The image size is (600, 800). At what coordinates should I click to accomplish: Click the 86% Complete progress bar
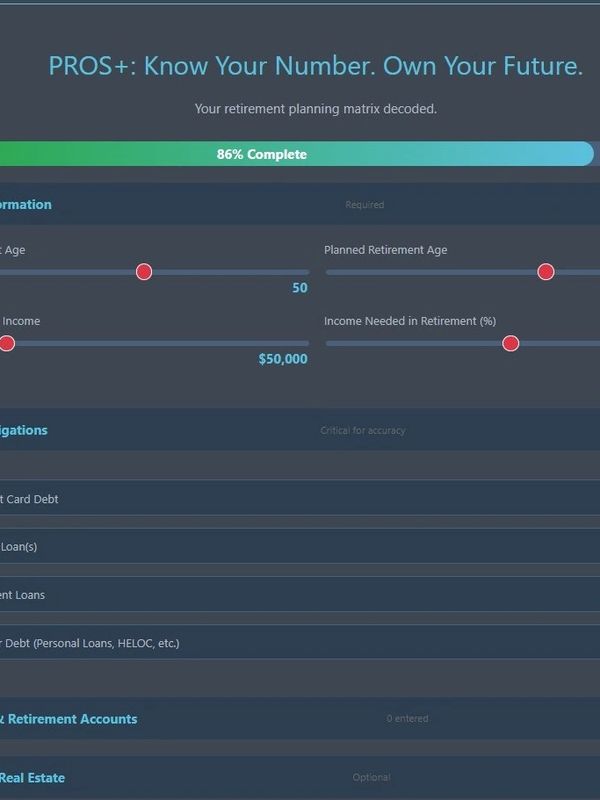pos(262,155)
